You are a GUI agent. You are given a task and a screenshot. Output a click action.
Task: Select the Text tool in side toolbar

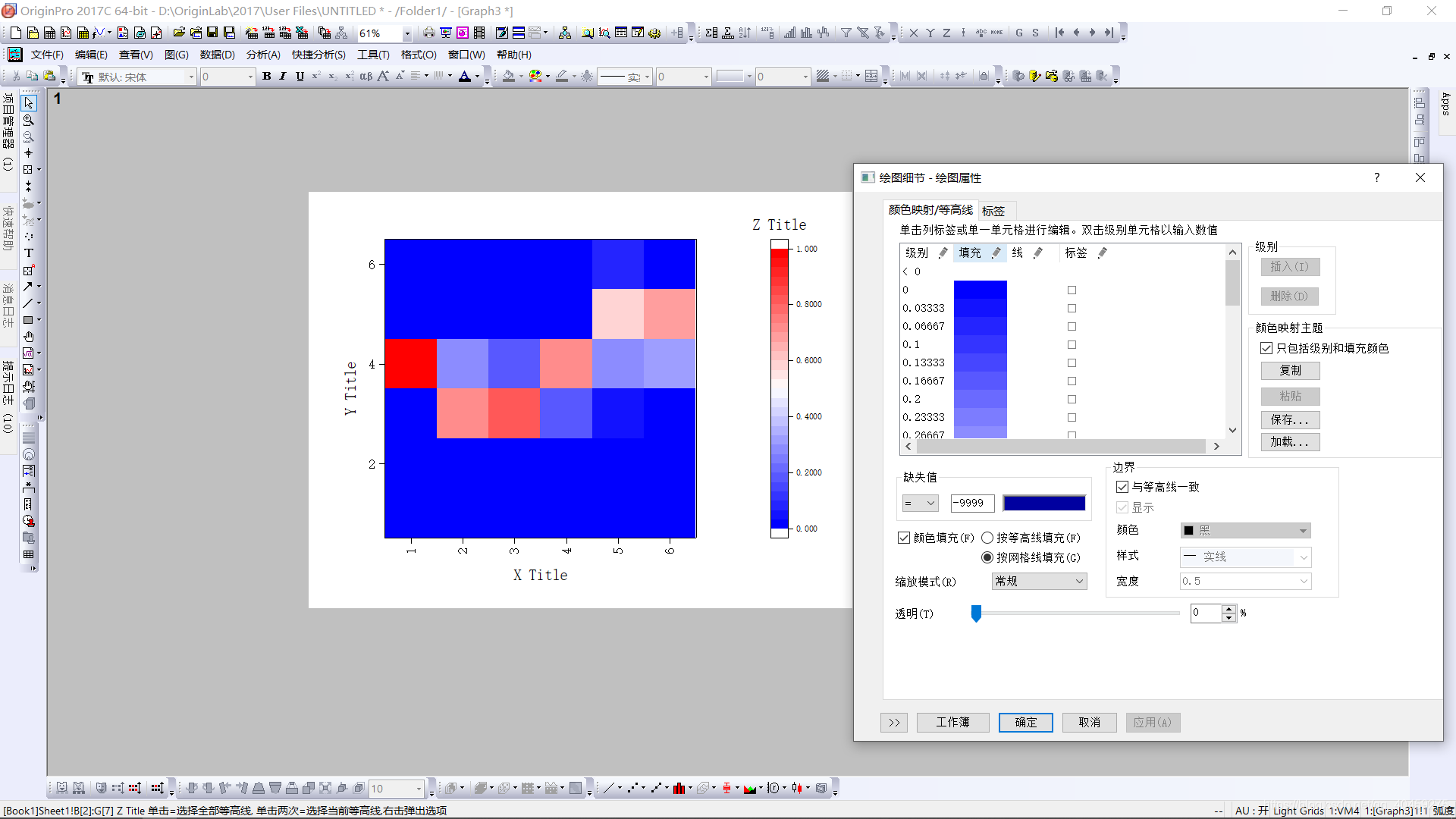coord(29,253)
